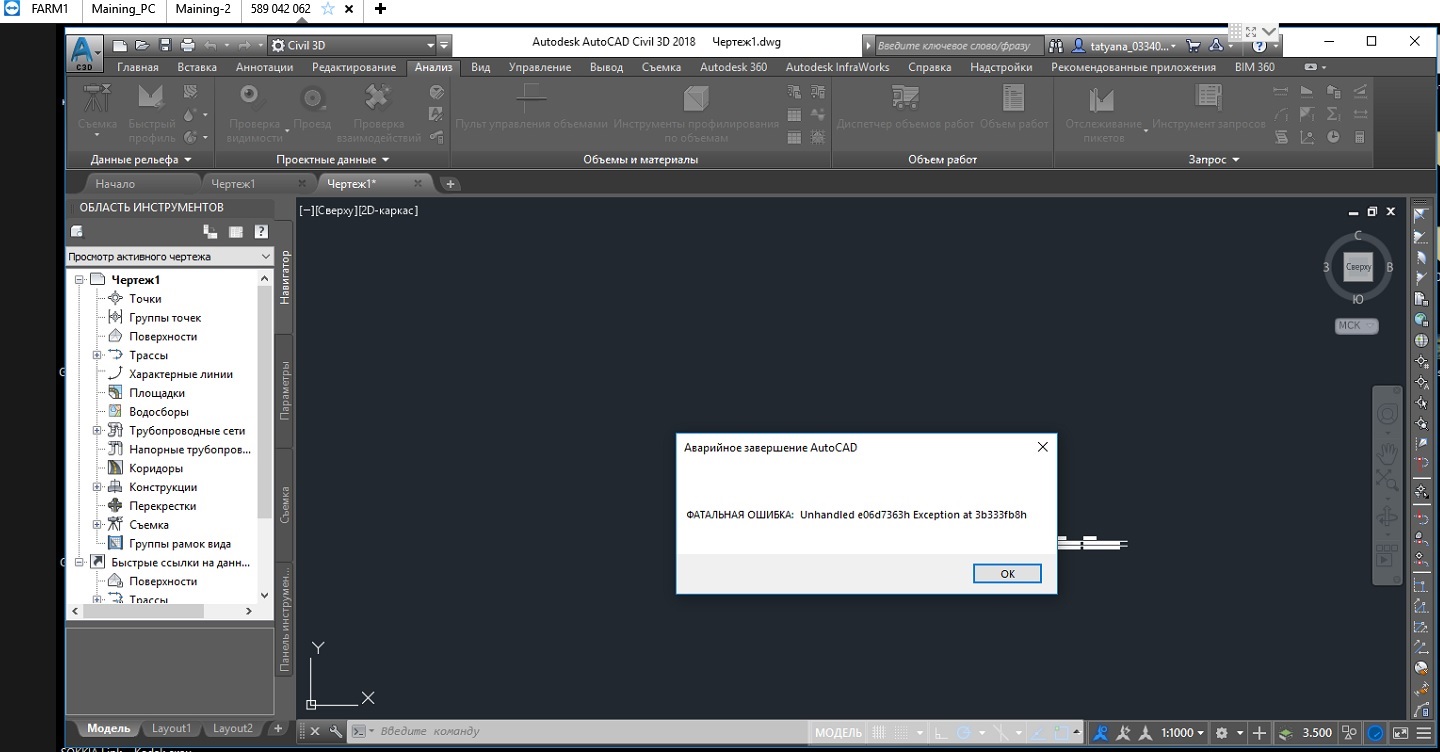This screenshot has height=752, width=1440.
Task: Expand the first Трассы tree node
Action: (97, 355)
